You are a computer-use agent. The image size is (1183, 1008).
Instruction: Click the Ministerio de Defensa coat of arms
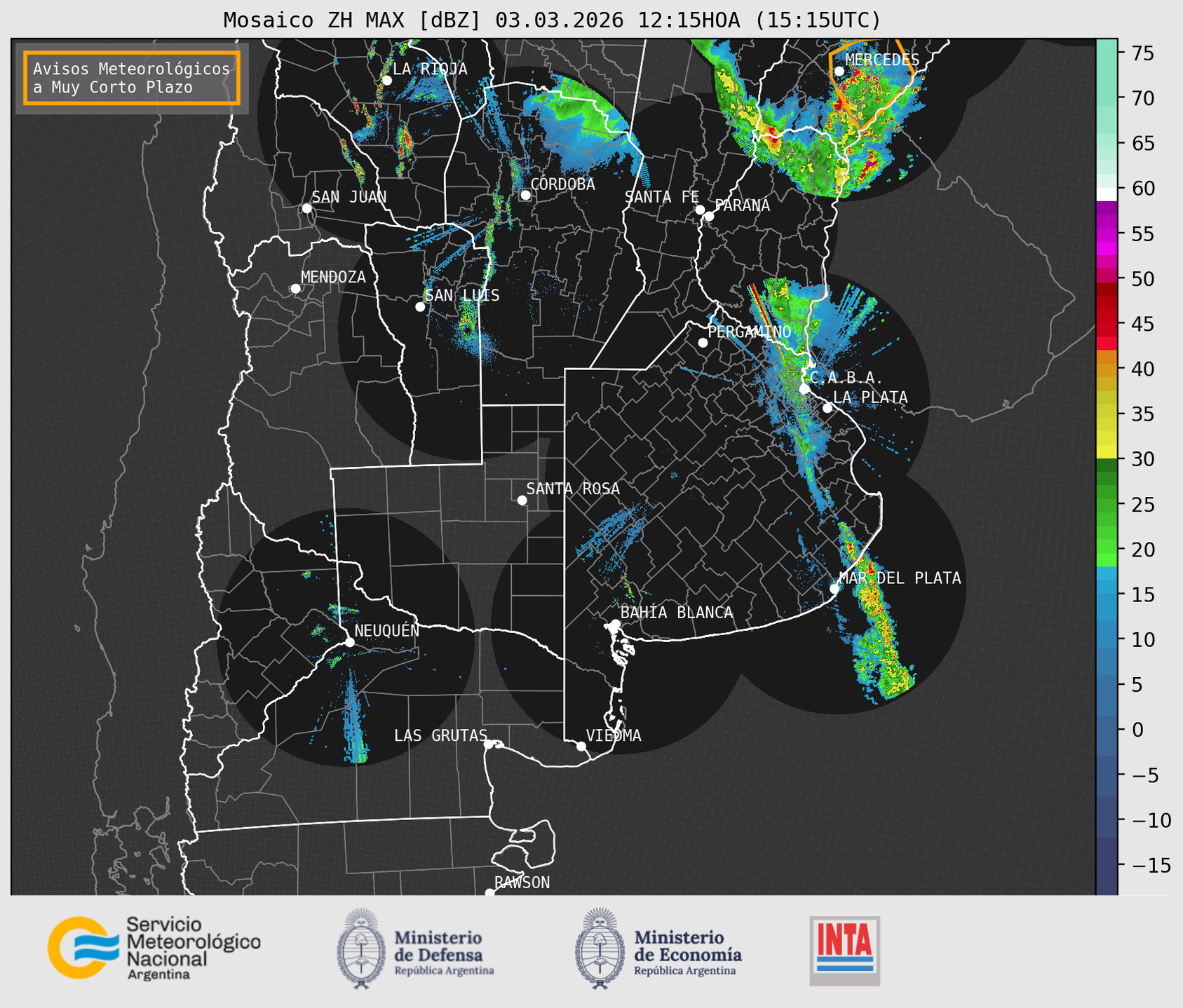pos(361,948)
